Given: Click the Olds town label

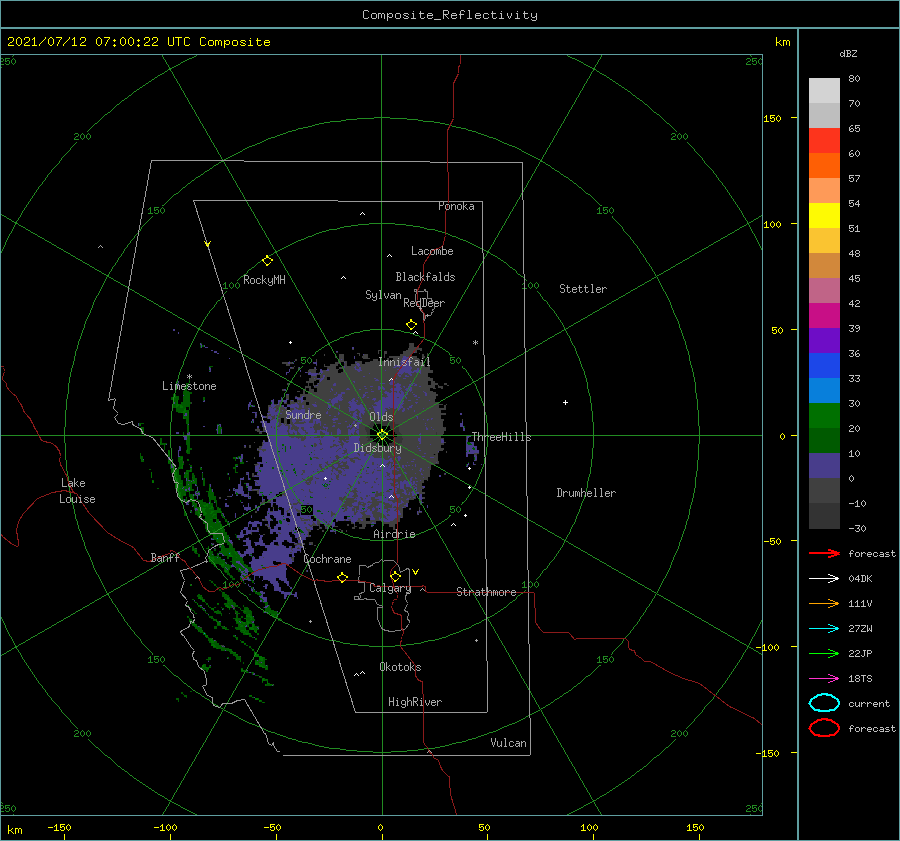Looking at the screenshot, I should pyautogui.click(x=381, y=417).
